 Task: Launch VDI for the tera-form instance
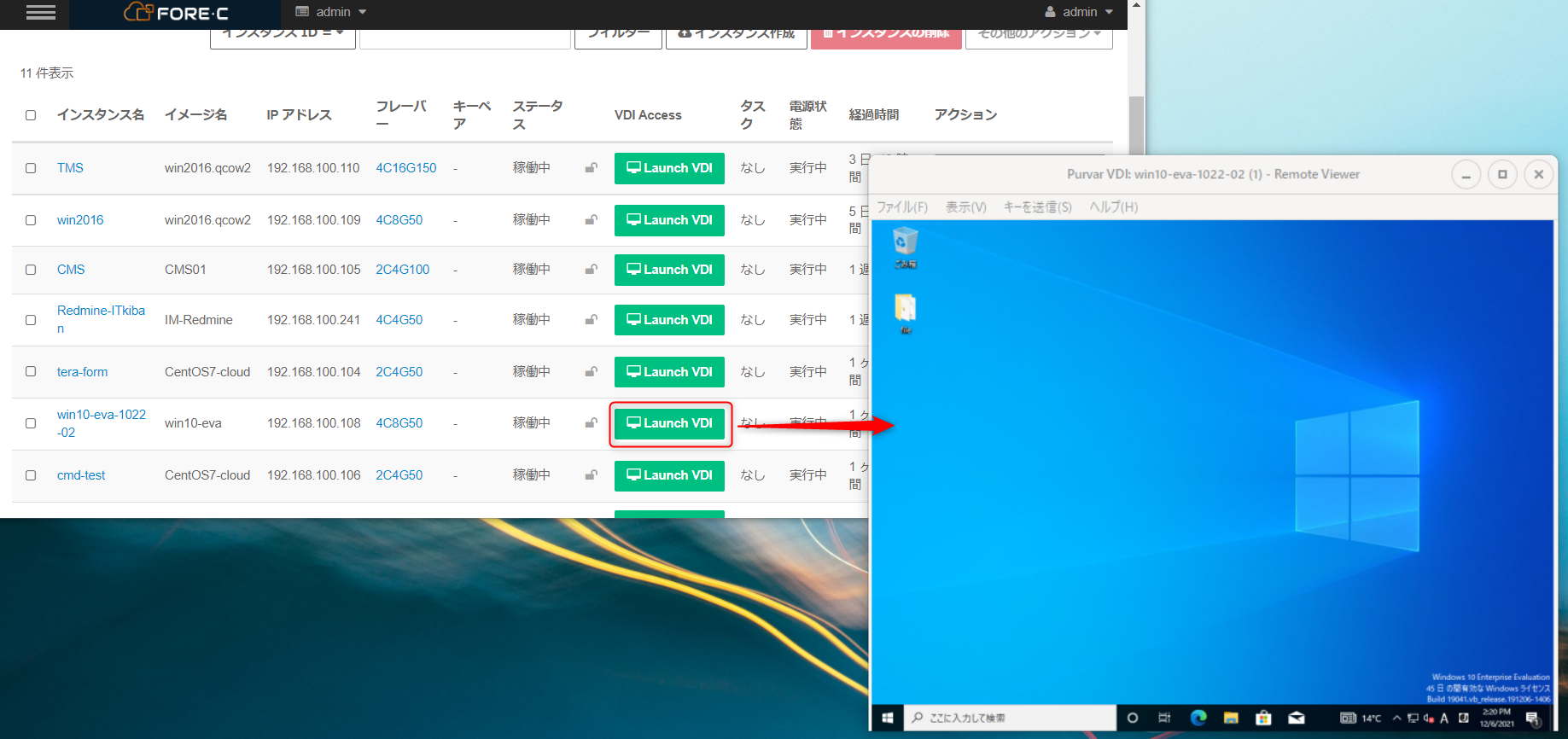(x=669, y=372)
